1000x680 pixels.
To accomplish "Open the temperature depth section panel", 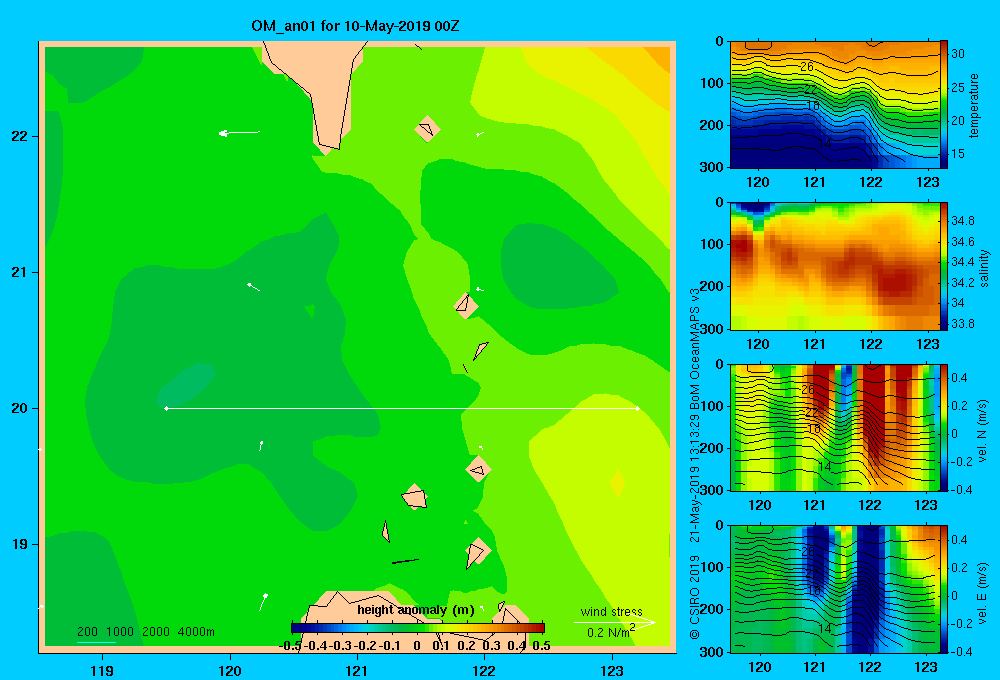I will point(835,105).
